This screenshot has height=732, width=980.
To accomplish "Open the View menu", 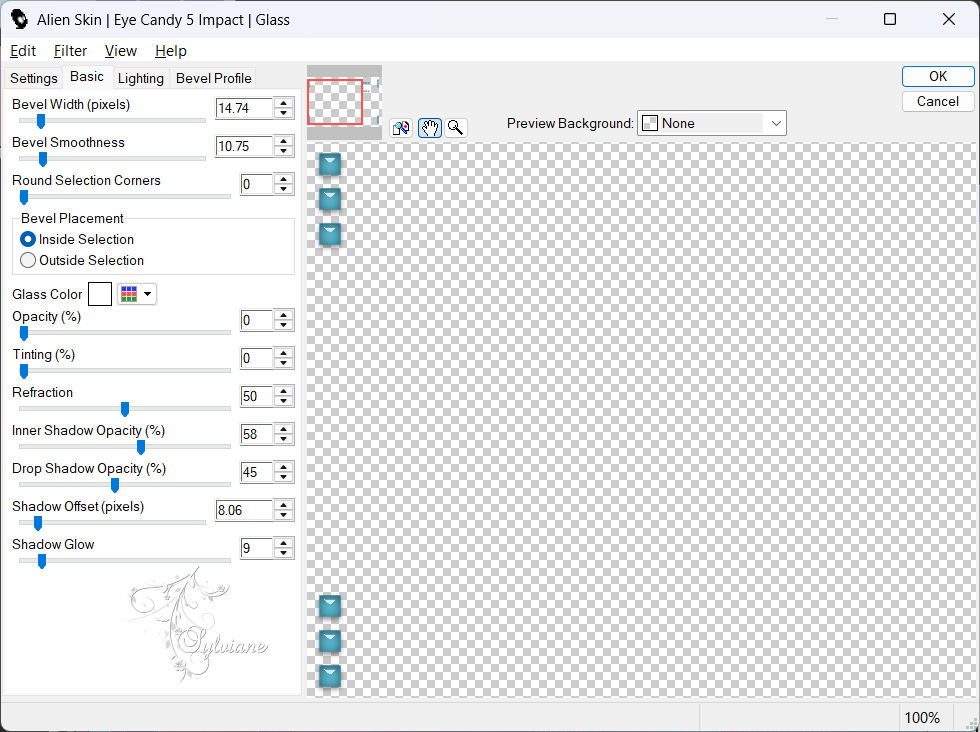I will click(121, 51).
